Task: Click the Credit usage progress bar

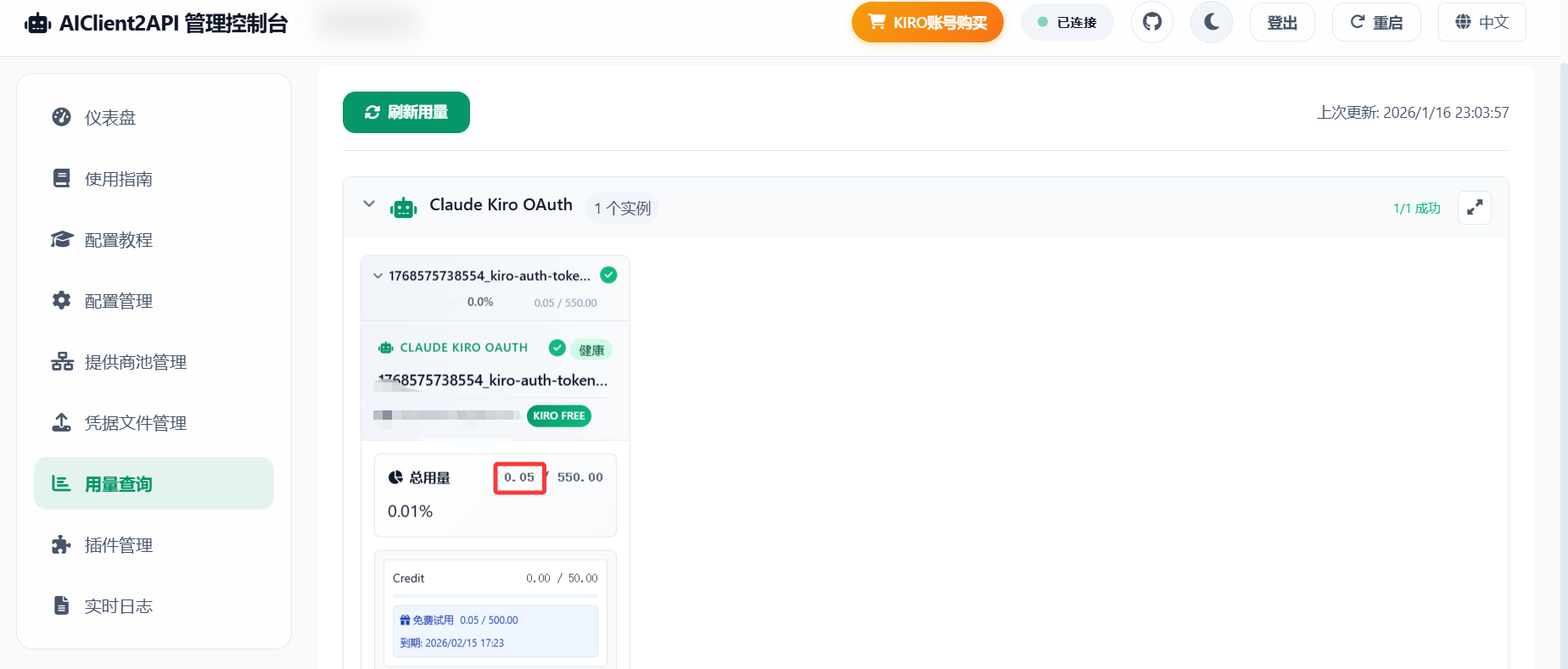Action: point(496,596)
